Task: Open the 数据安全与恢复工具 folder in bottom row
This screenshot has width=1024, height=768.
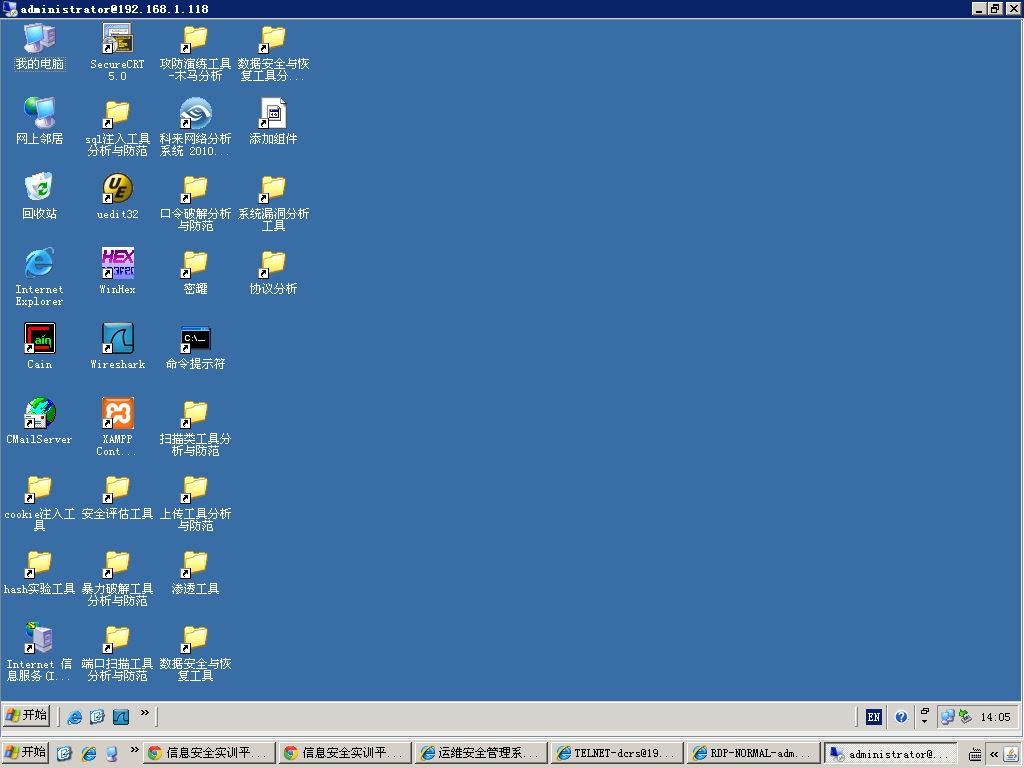Action: coord(195,652)
